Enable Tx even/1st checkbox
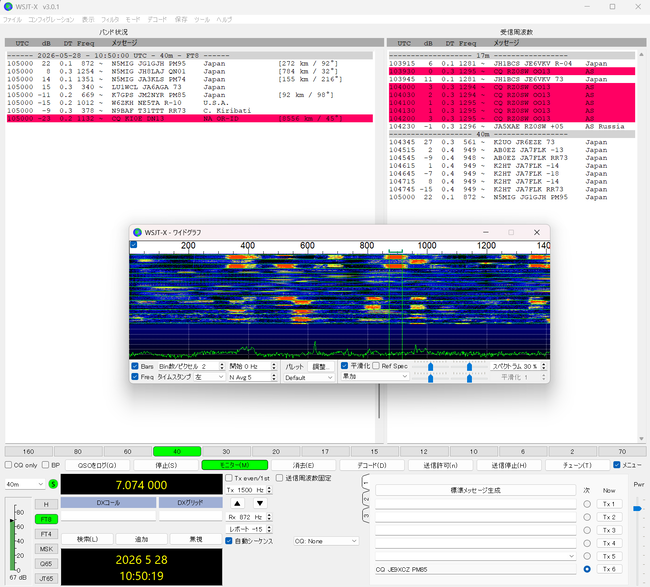Screen dimensions: 650x587 click(228, 478)
